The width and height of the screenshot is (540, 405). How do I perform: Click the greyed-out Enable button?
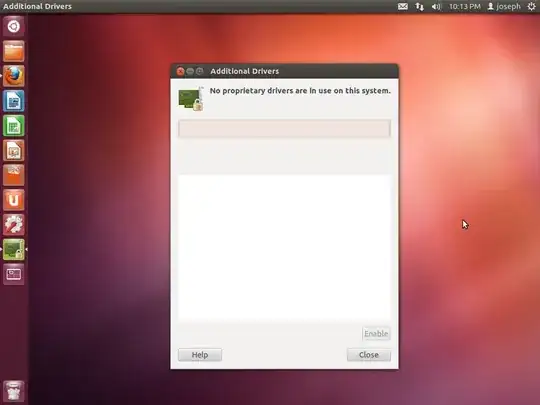[376, 333]
